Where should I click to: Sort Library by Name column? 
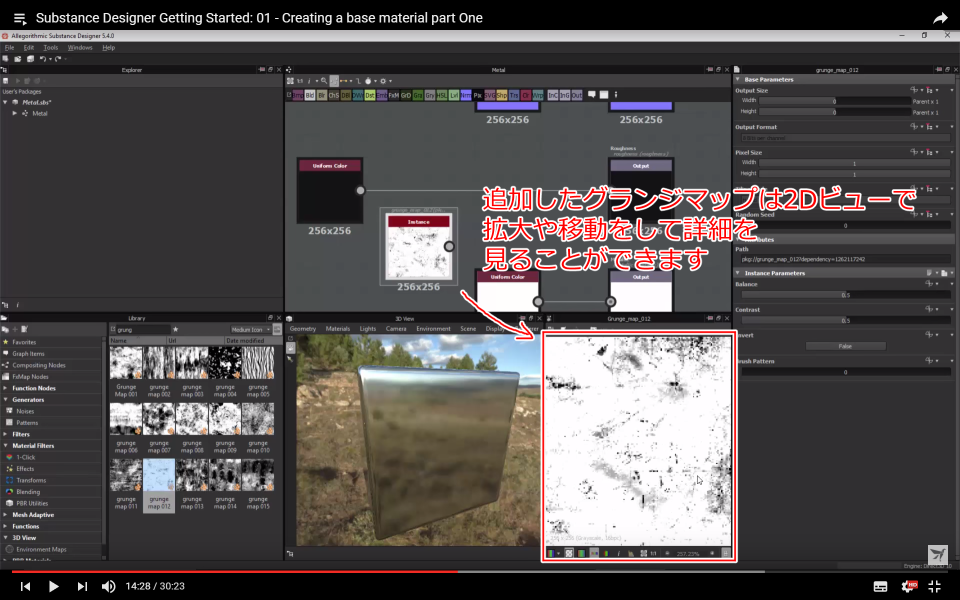(138, 341)
